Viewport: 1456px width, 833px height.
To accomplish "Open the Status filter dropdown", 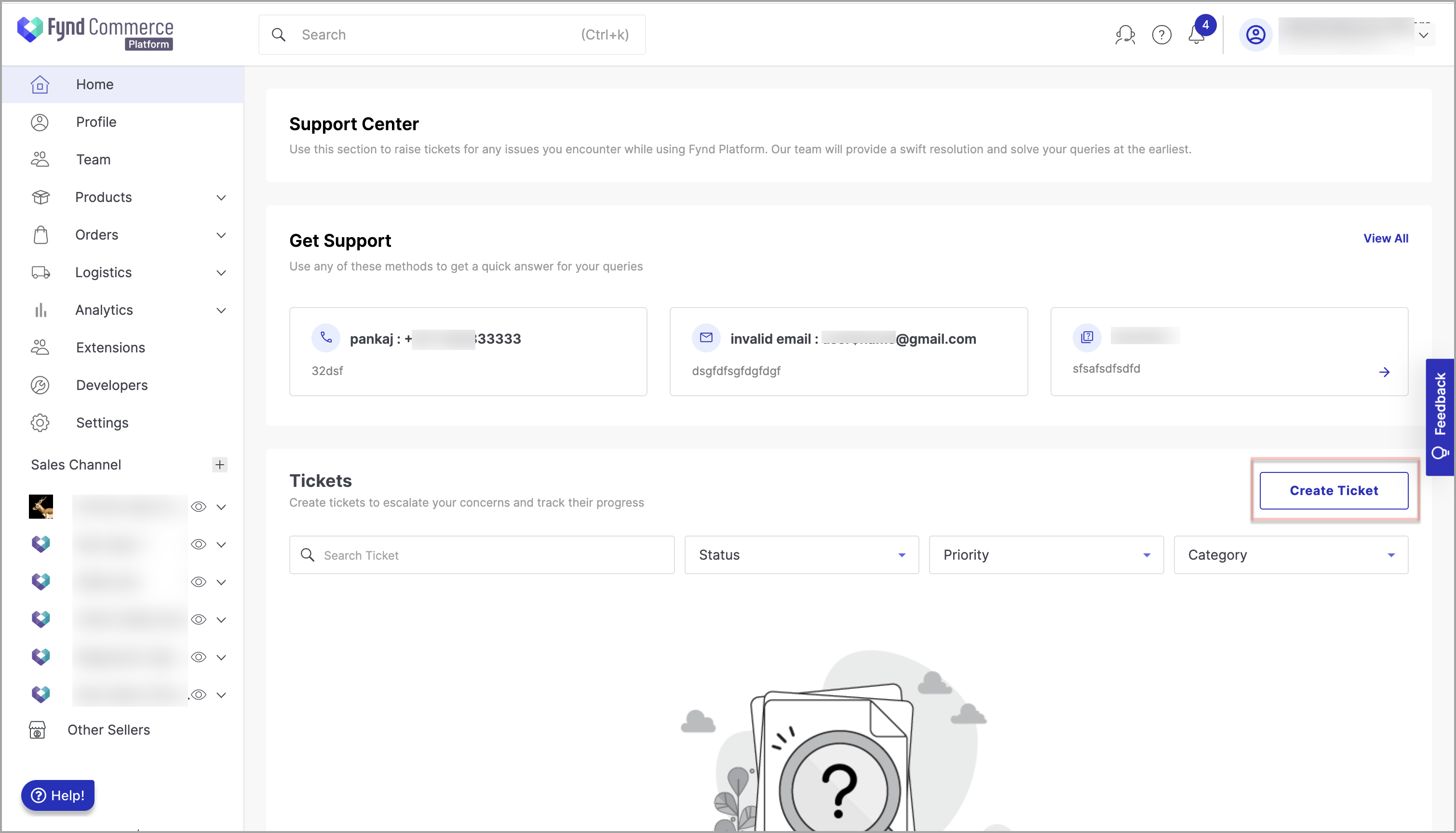I will [x=801, y=555].
